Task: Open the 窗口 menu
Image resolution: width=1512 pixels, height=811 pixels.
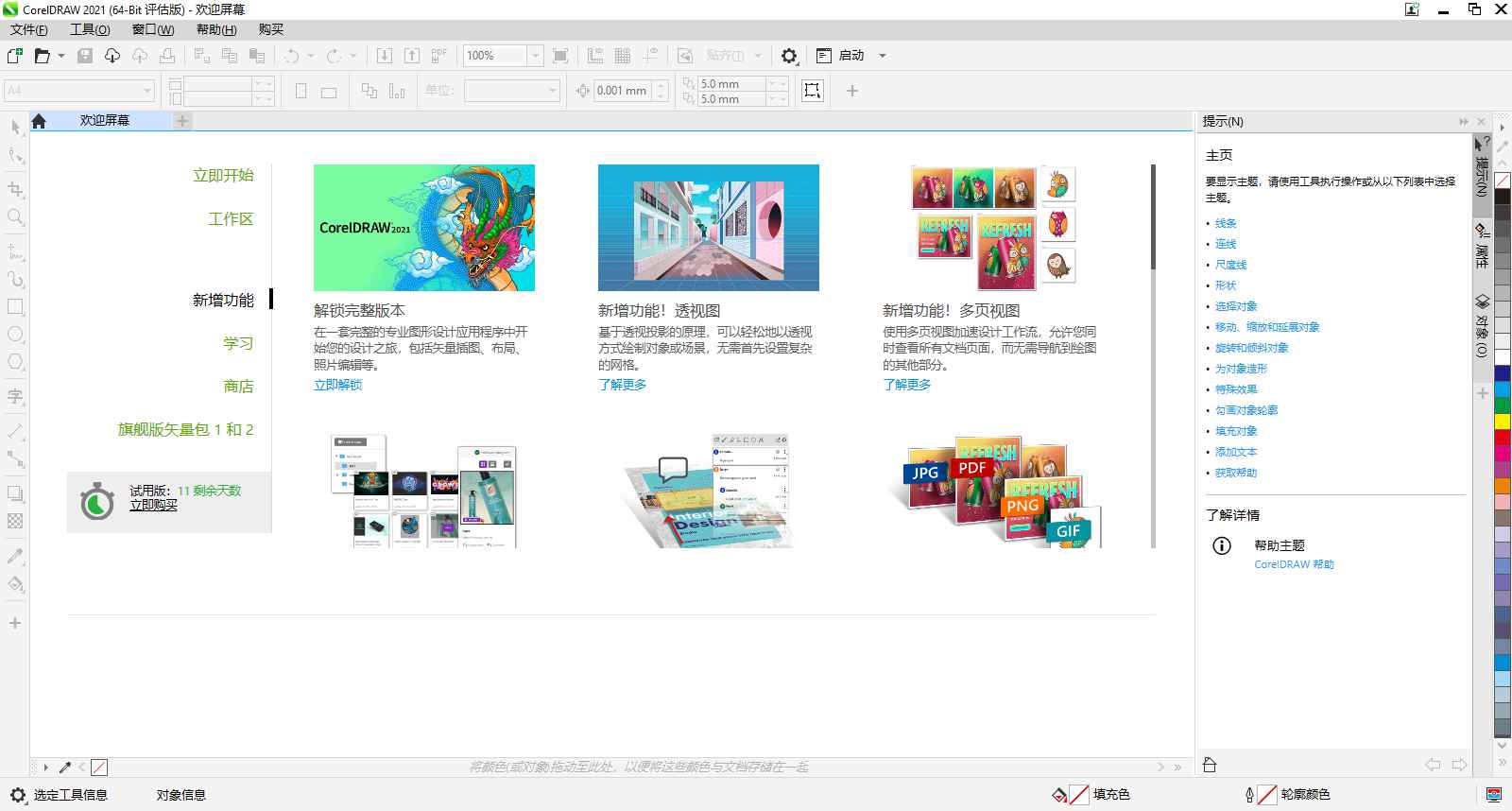Action: pyautogui.click(x=153, y=29)
